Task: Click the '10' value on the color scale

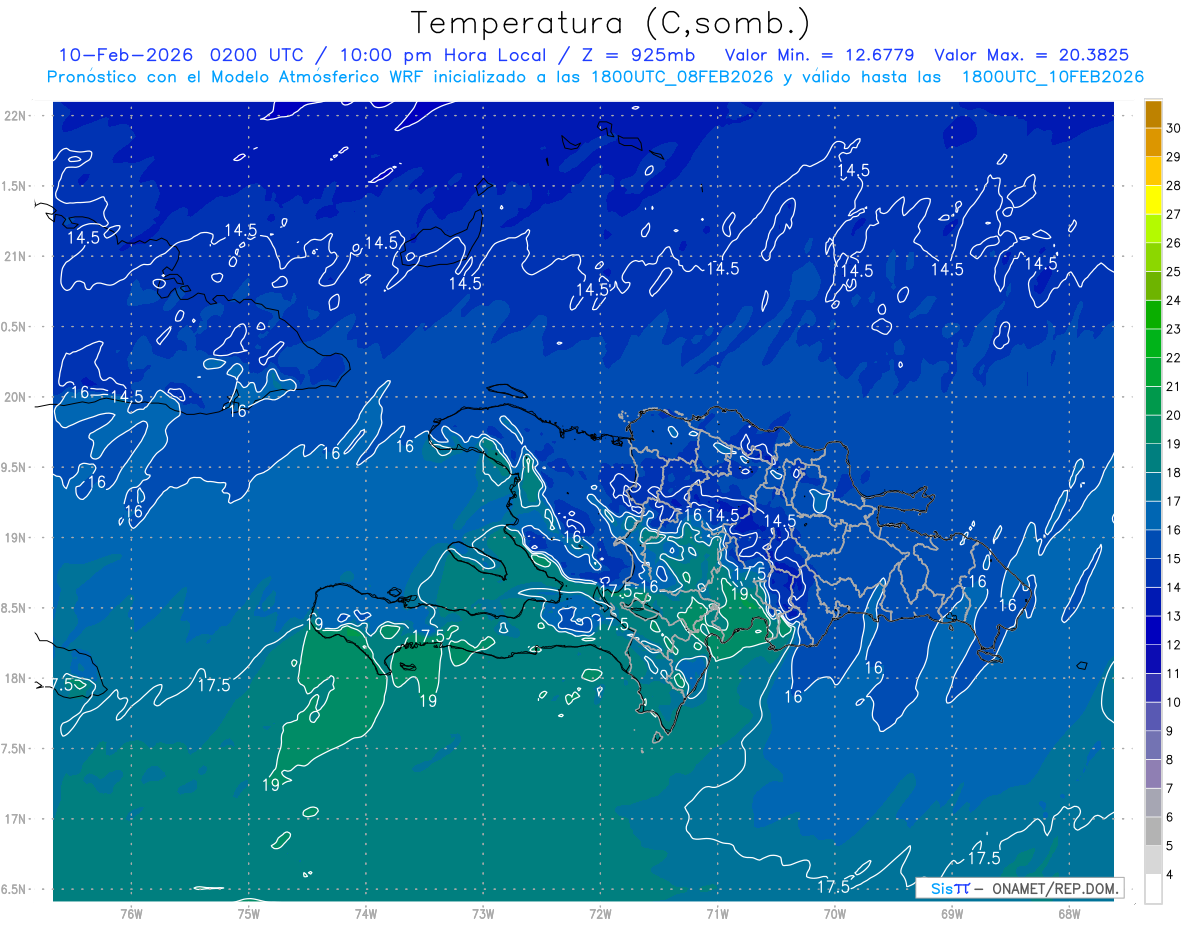Action: tap(1173, 703)
